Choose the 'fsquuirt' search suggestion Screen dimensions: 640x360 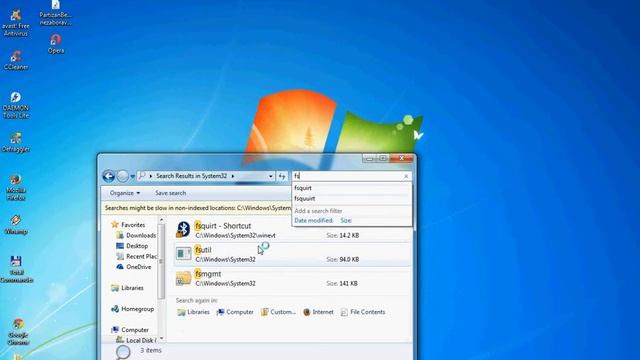304,199
